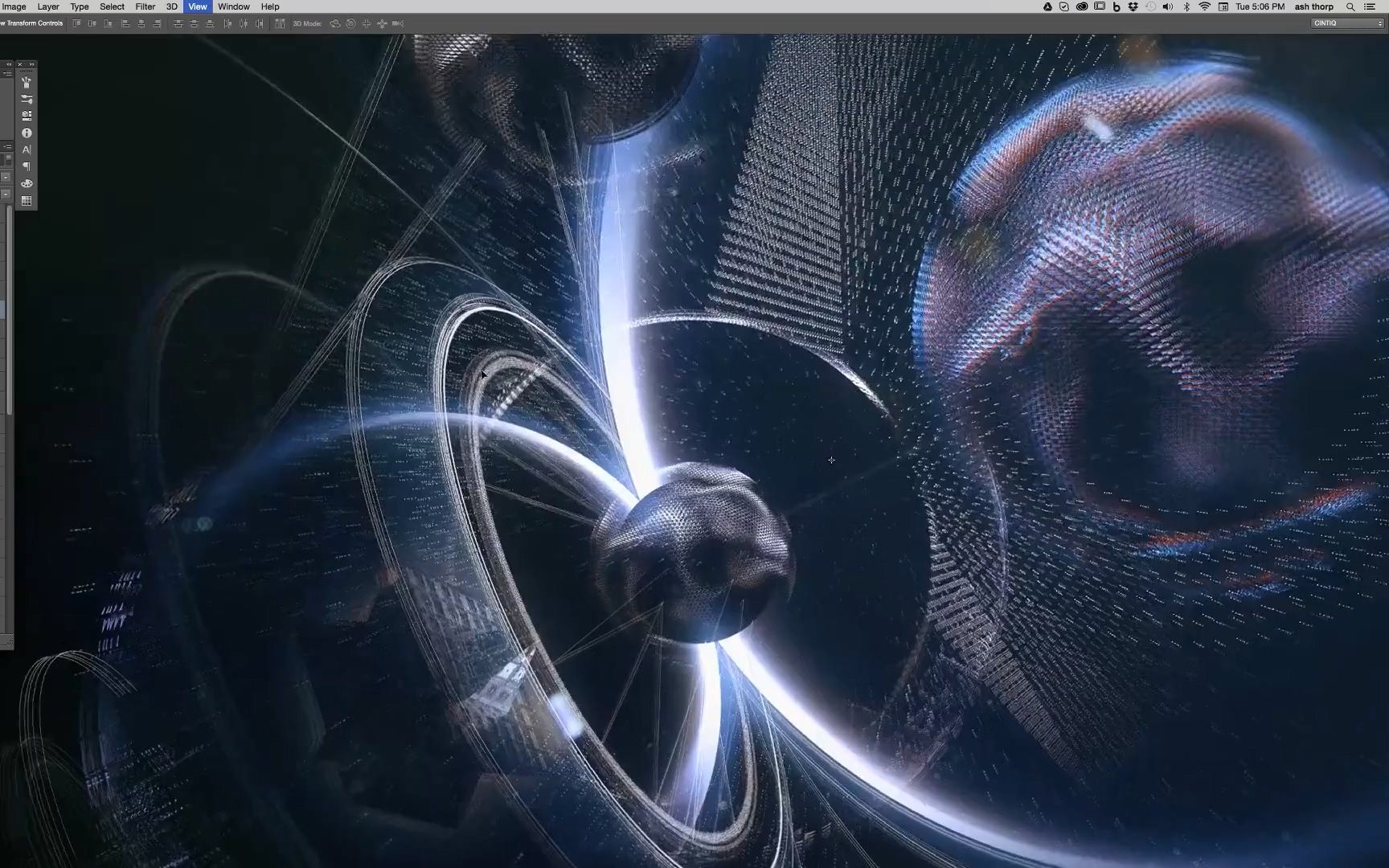Open the CINTIQ workspace dropdown
This screenshot has width=1389, height=868.
point(1348,23)
